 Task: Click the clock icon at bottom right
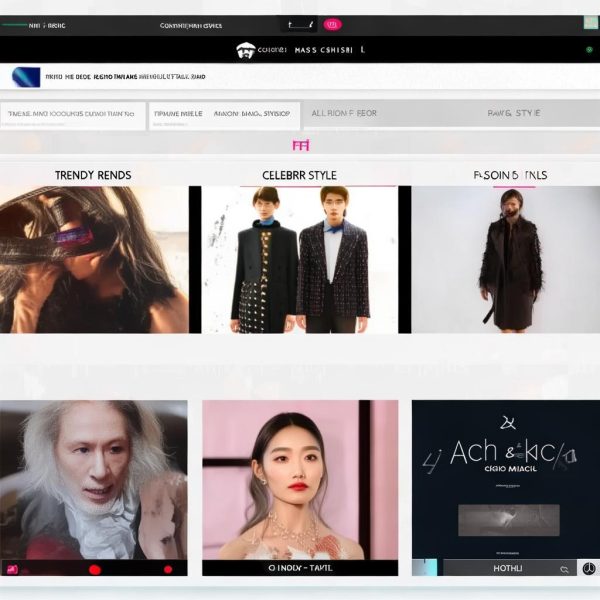590,569
